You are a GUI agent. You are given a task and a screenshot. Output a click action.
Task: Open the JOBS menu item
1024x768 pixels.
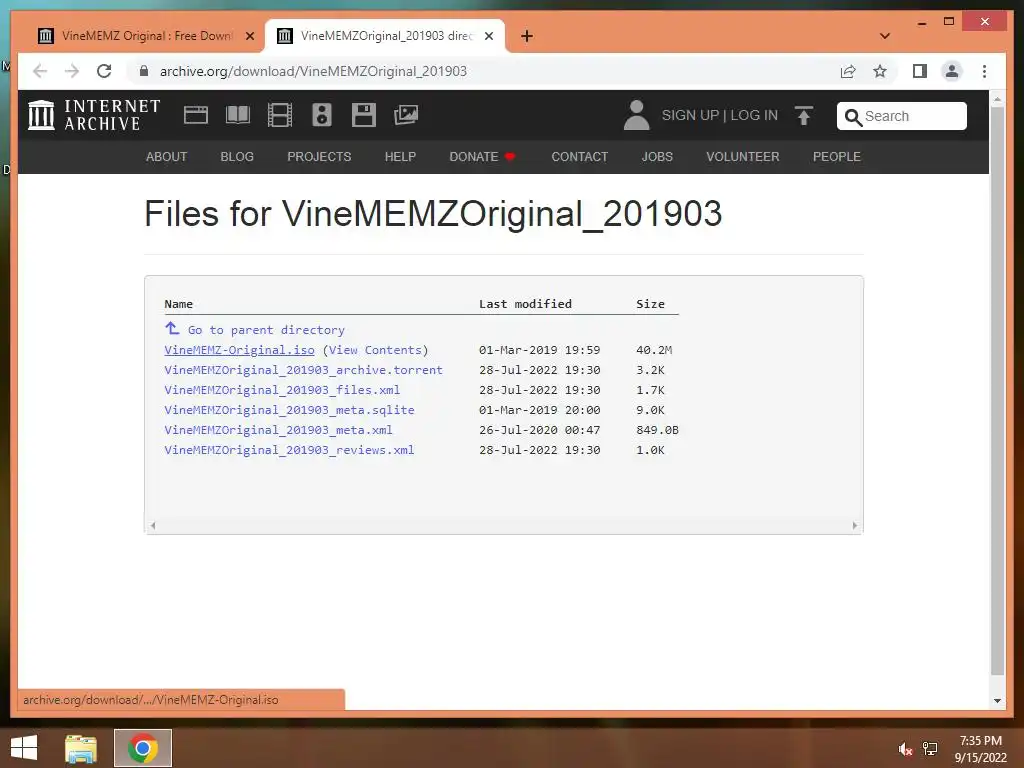tap(657, 157)
